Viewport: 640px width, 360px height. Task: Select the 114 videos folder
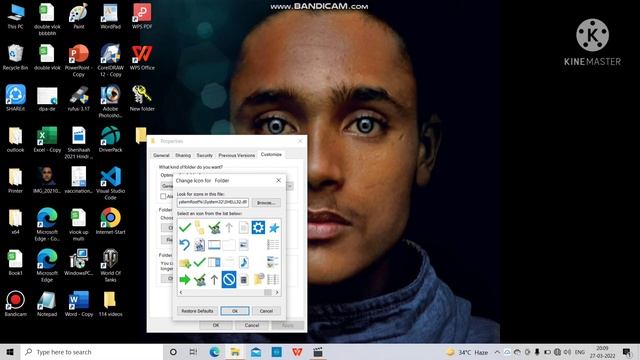coord(110,303)
